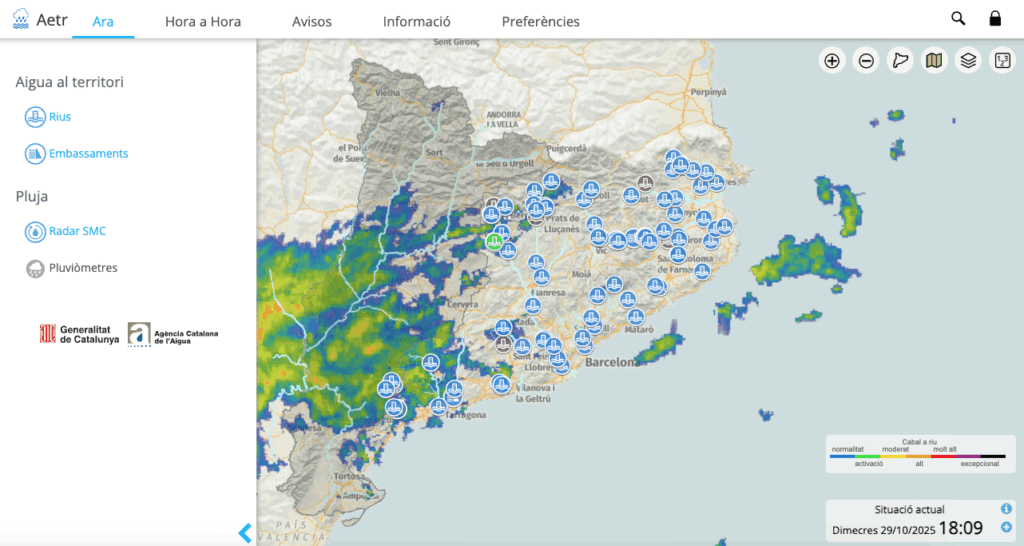Open the Avisos tab
The height and width of the screenshot is (546, 1024).
(x=312, y=21)
